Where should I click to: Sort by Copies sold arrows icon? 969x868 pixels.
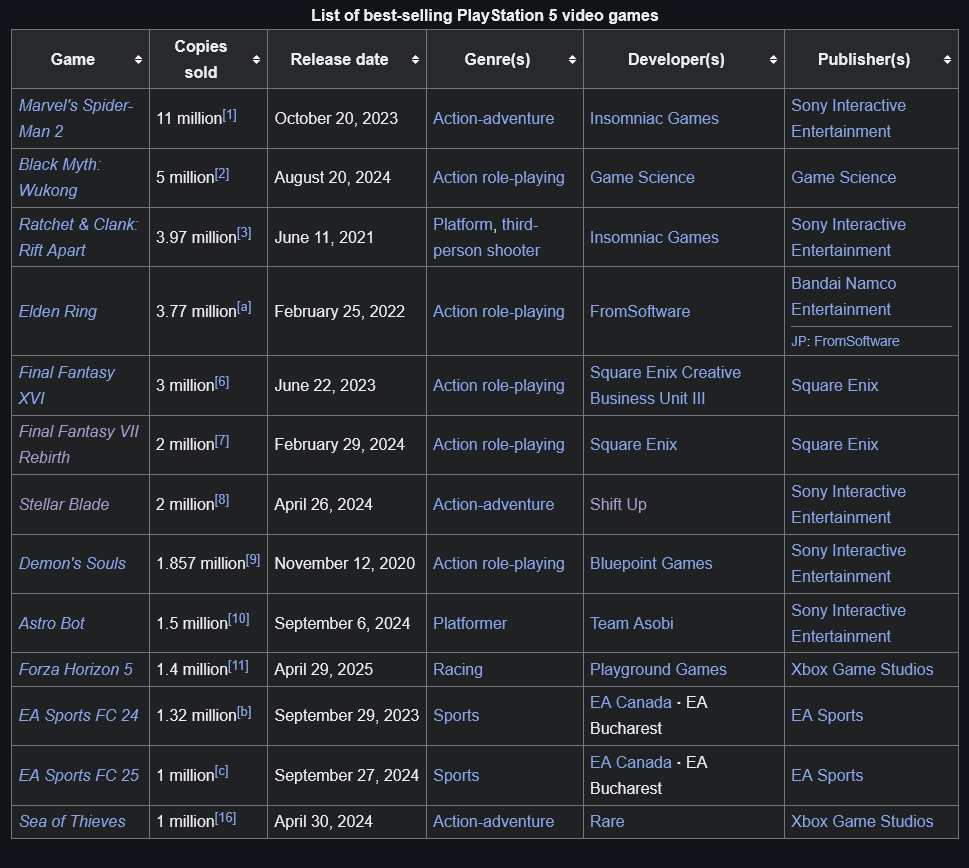click(256, 59)
